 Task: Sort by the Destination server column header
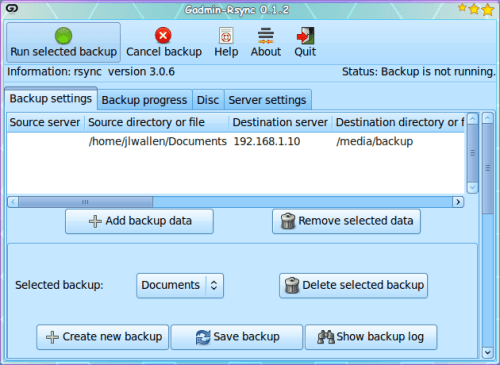[280, 122]
